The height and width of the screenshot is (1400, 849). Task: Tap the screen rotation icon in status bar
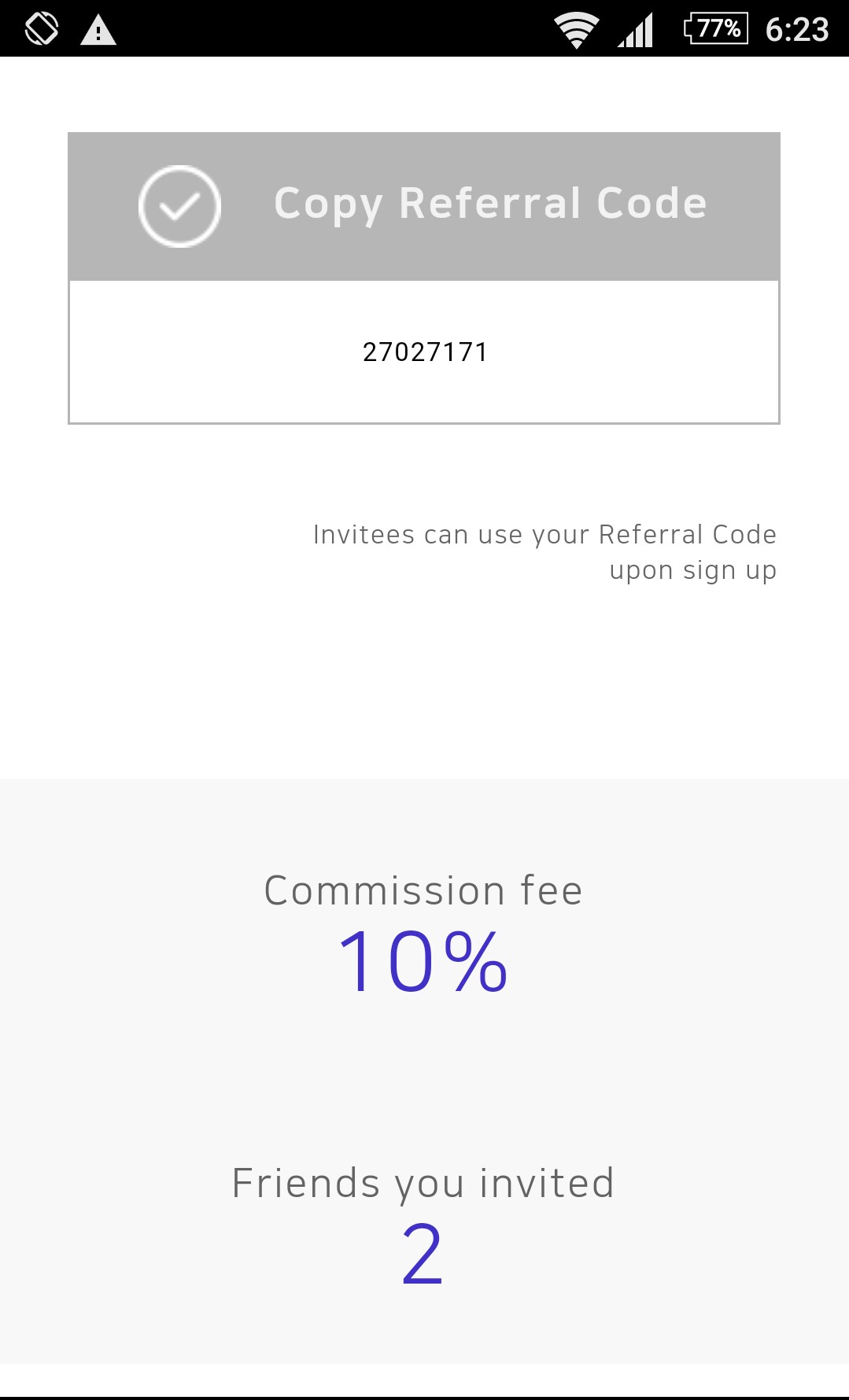tap(42, 29)
